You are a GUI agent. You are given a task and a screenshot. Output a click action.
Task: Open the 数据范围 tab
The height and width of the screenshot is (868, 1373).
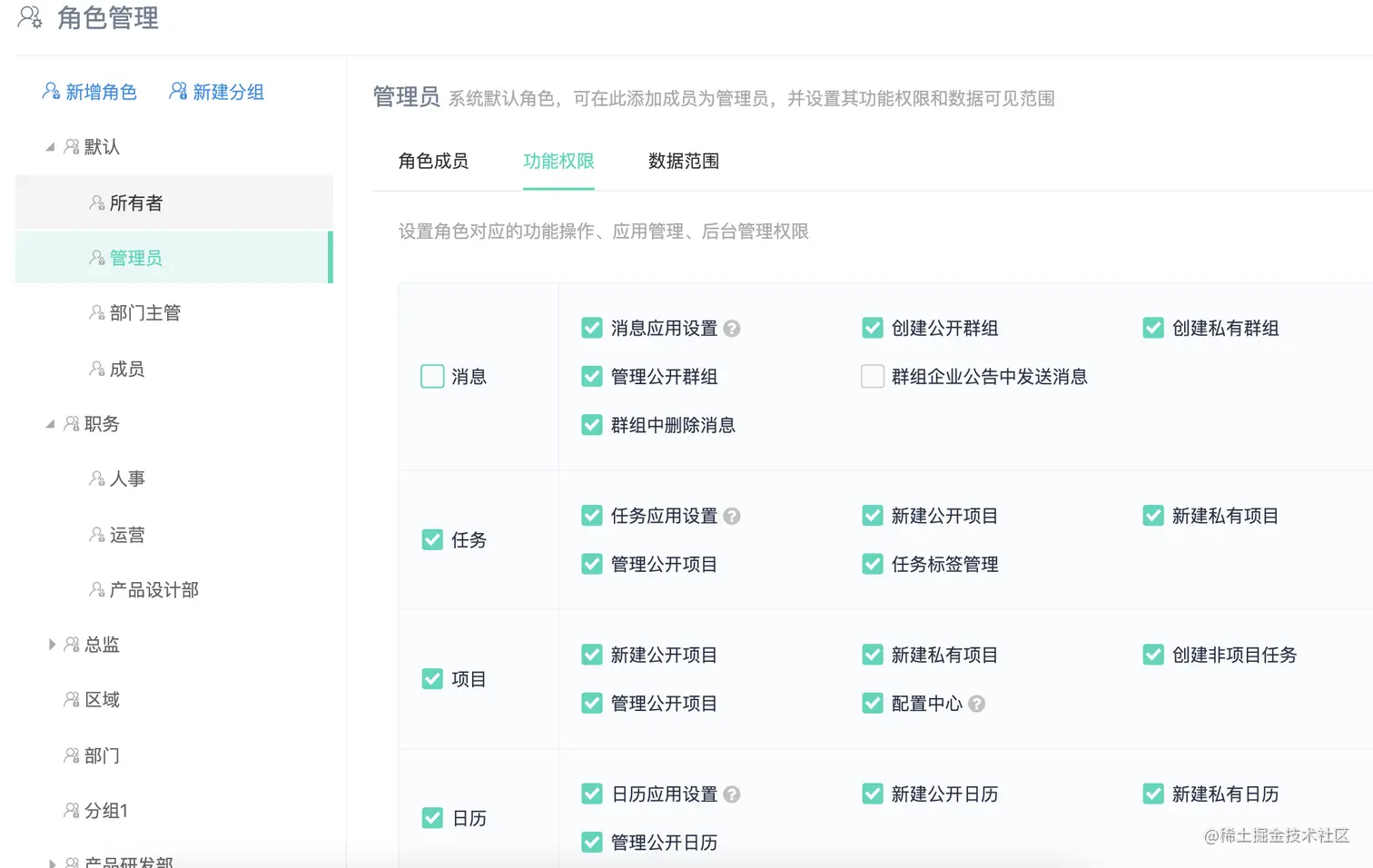coord(683,162)
